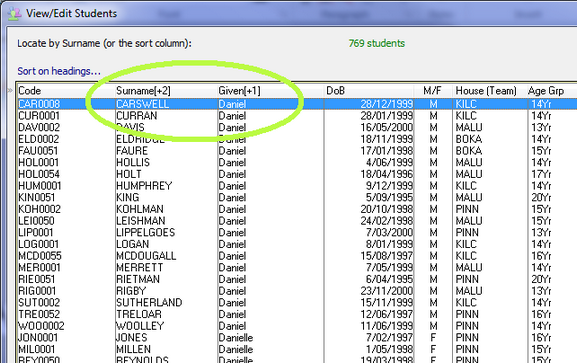
Task: Click the date of birth 16/05/2000
Action: 387,128
